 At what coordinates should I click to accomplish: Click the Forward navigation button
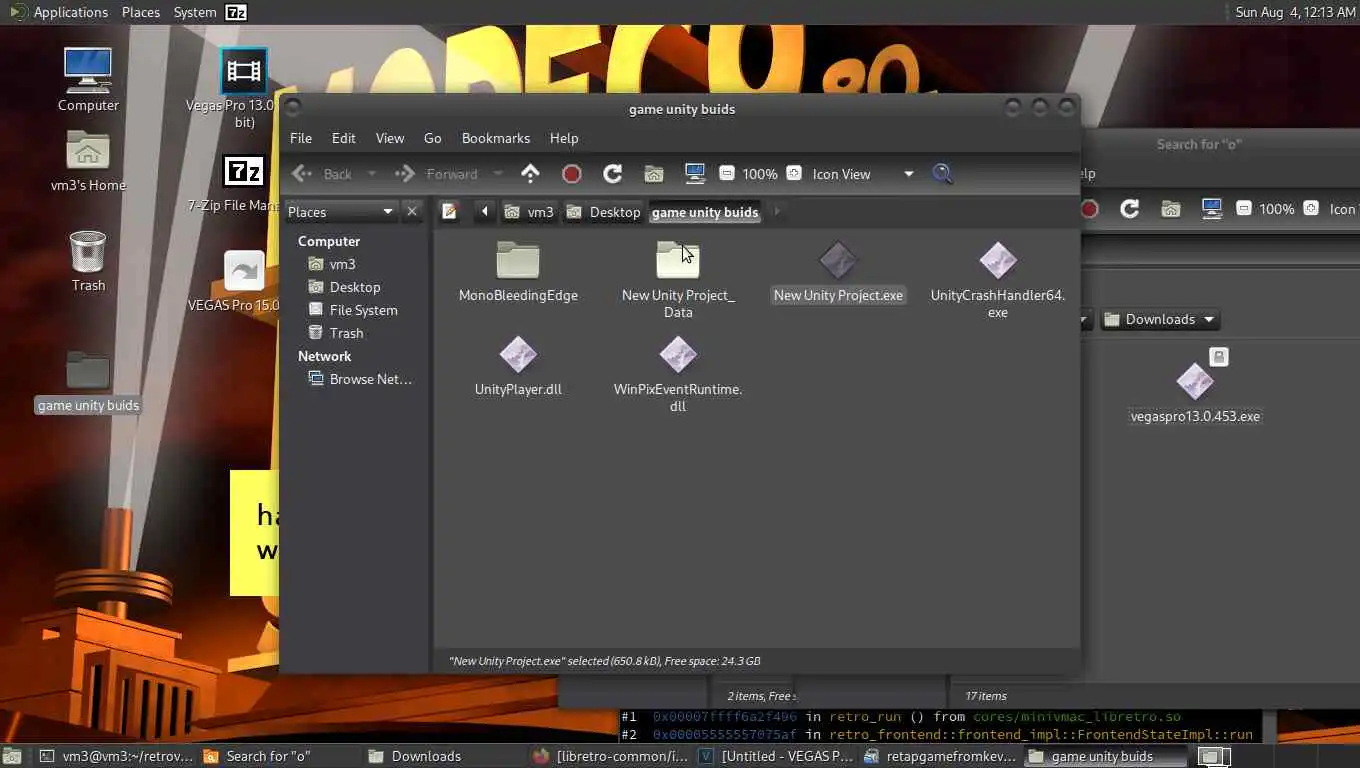(436, 174)
